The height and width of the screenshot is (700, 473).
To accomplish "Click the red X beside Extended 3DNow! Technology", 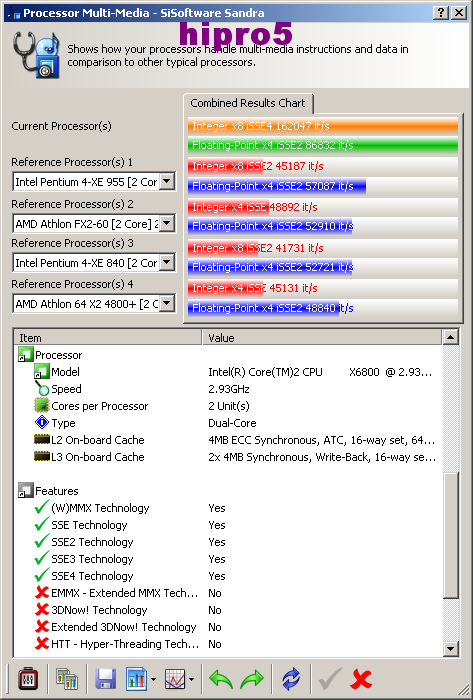I will (41, 626).
